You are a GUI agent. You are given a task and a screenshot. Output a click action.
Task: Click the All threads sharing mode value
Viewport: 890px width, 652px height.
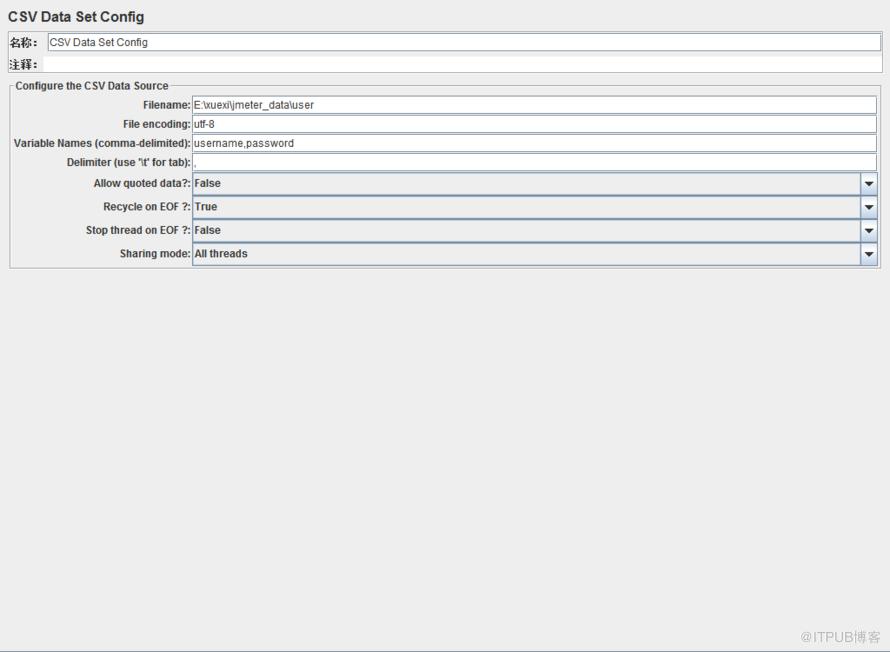click(x=221, y=254)
